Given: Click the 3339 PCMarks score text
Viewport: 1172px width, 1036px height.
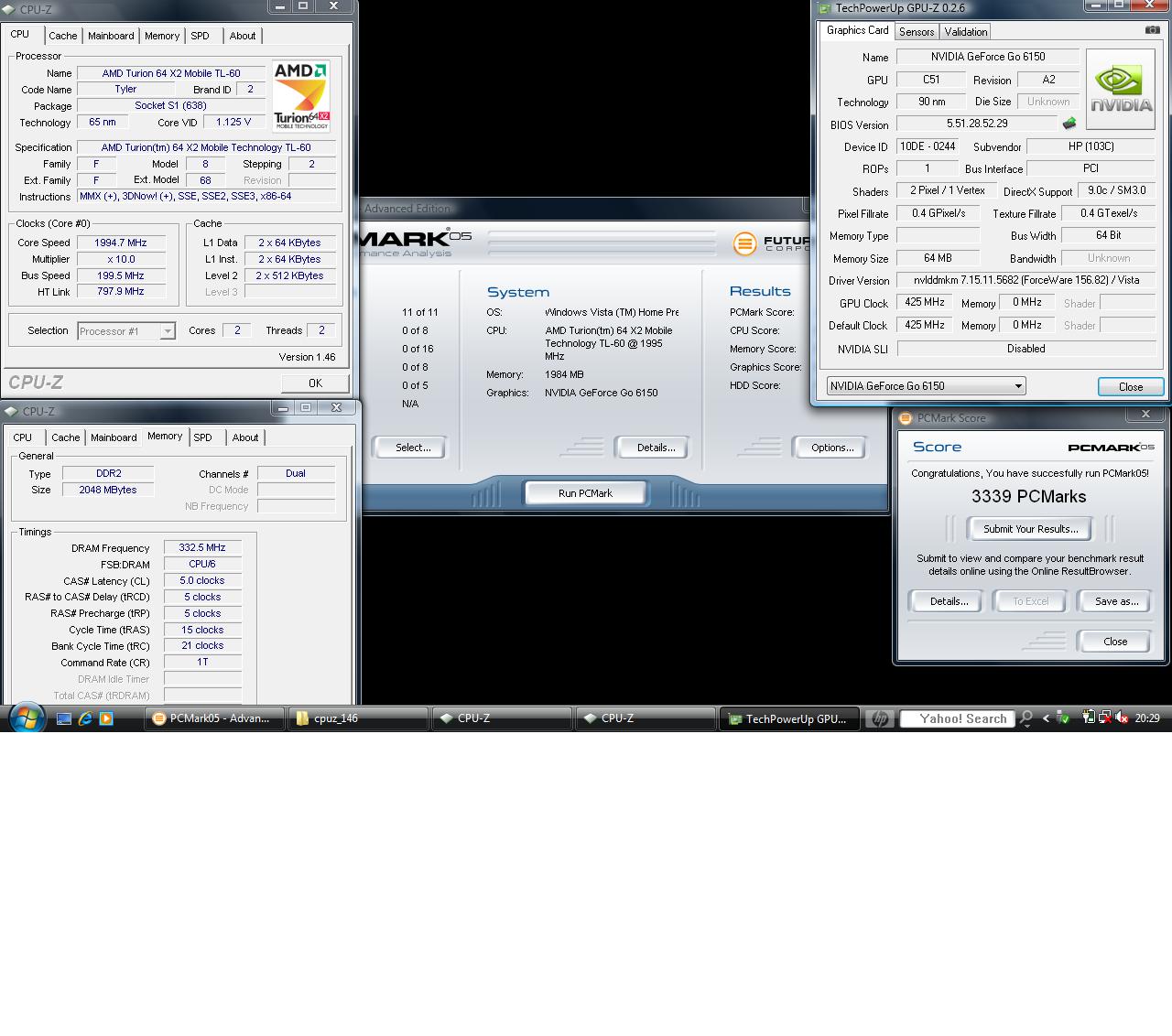Looking at the screenshot, I should tap(1029, 496).
